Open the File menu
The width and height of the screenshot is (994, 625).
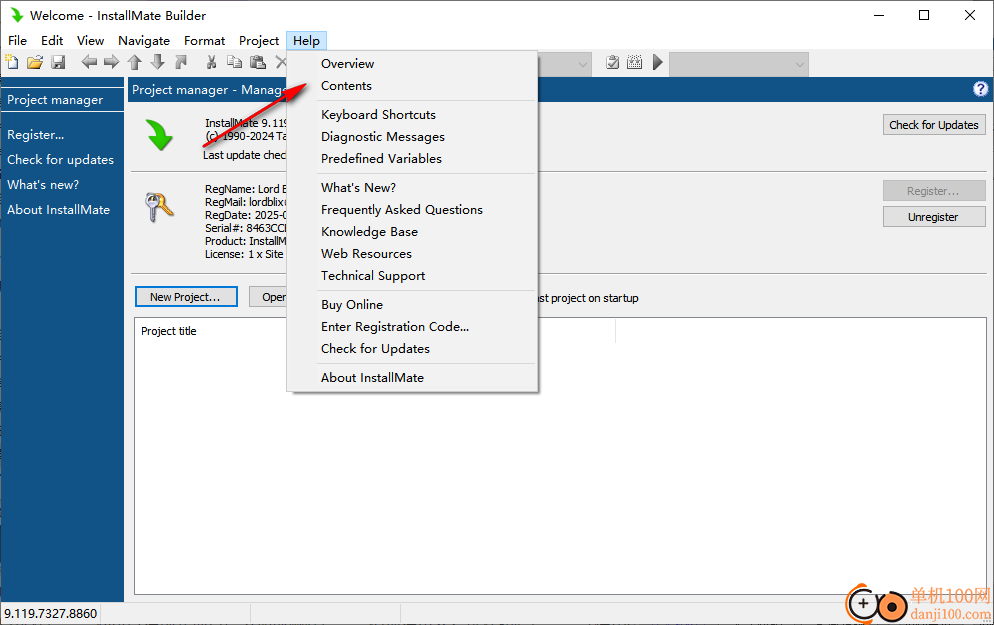(17, 41)
